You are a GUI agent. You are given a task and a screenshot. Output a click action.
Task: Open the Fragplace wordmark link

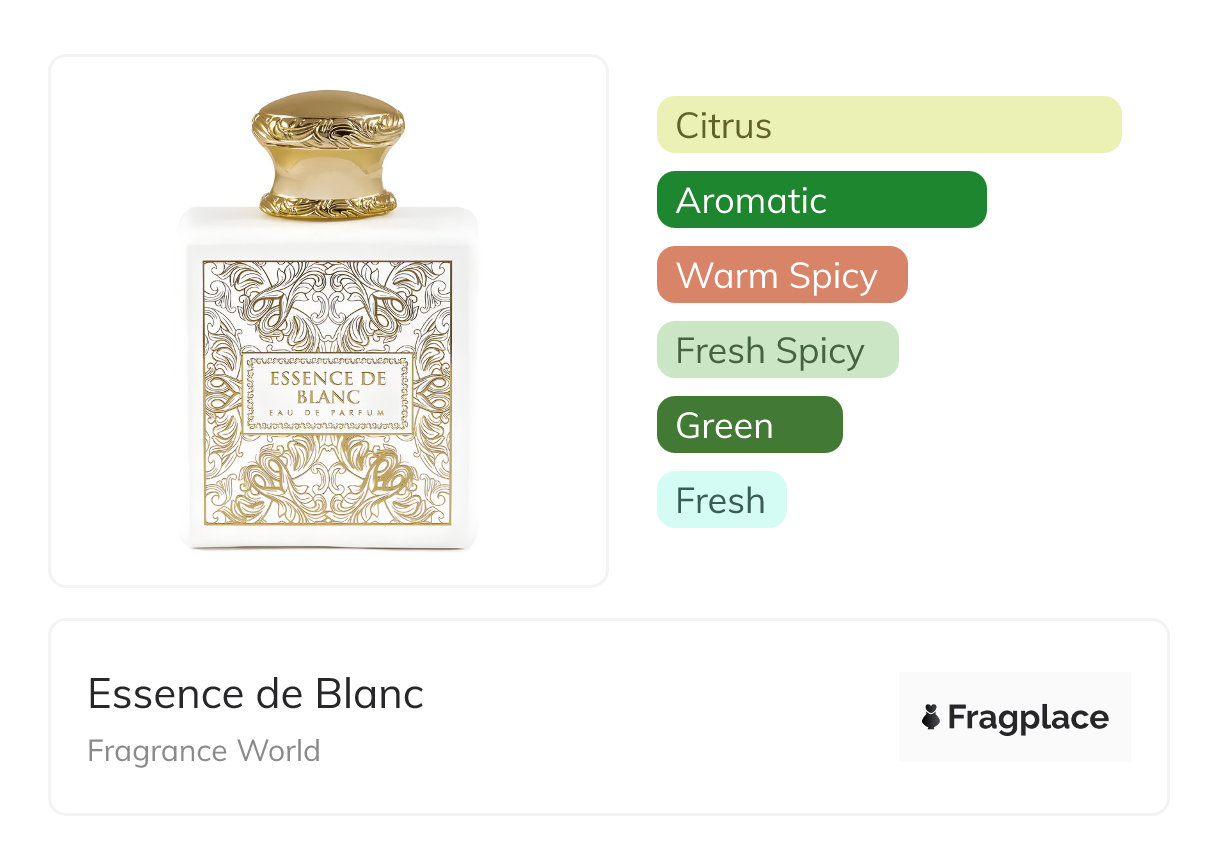coord(1028,717)
